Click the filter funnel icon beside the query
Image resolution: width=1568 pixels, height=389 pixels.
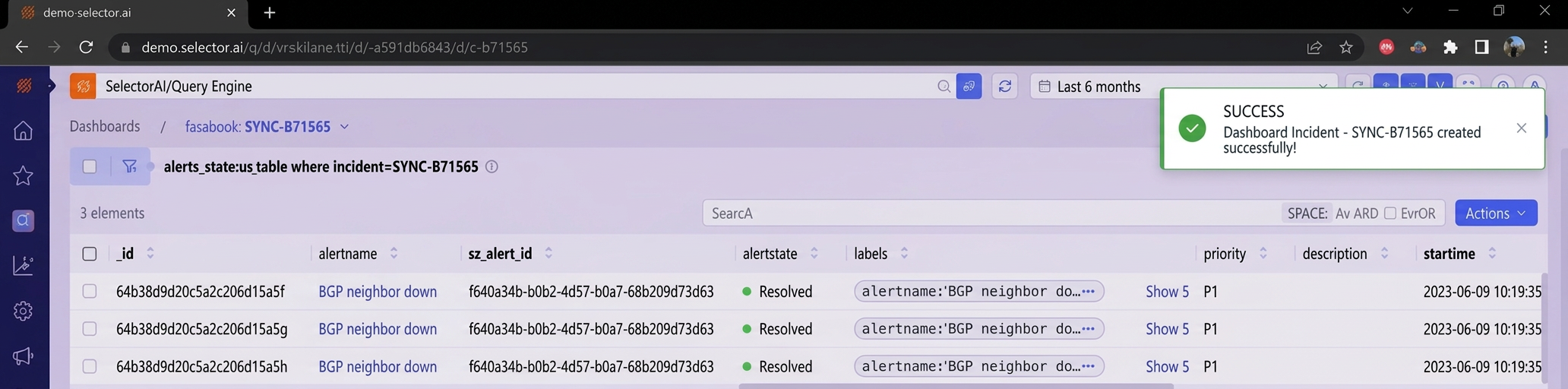point(130,166)
